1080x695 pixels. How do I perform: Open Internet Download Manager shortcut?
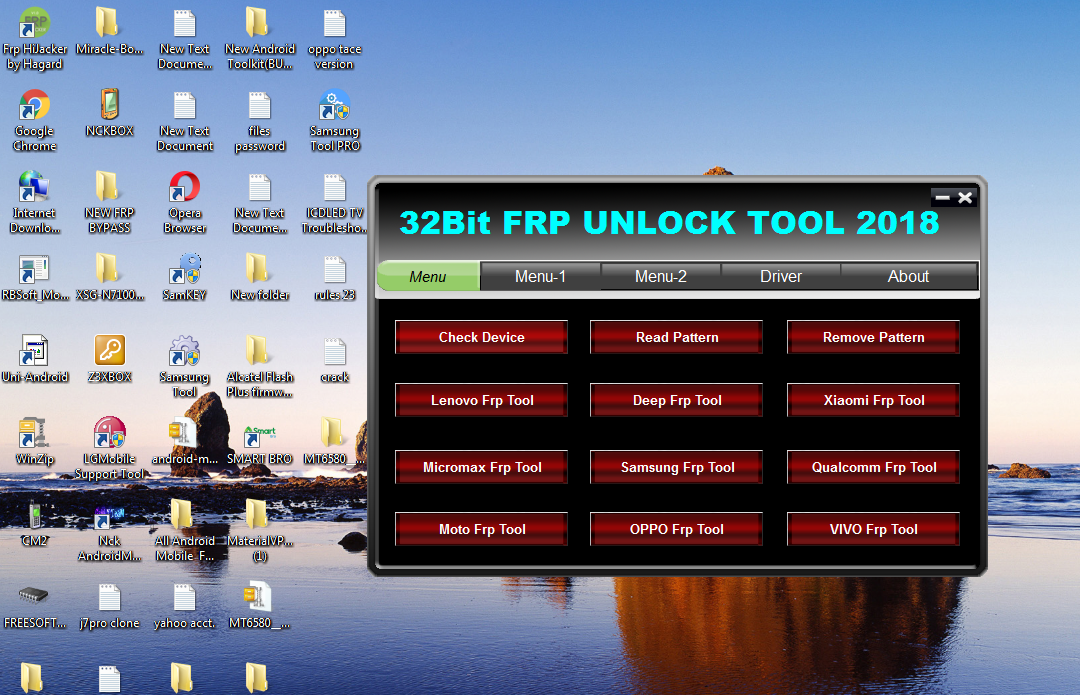[34, 203]
